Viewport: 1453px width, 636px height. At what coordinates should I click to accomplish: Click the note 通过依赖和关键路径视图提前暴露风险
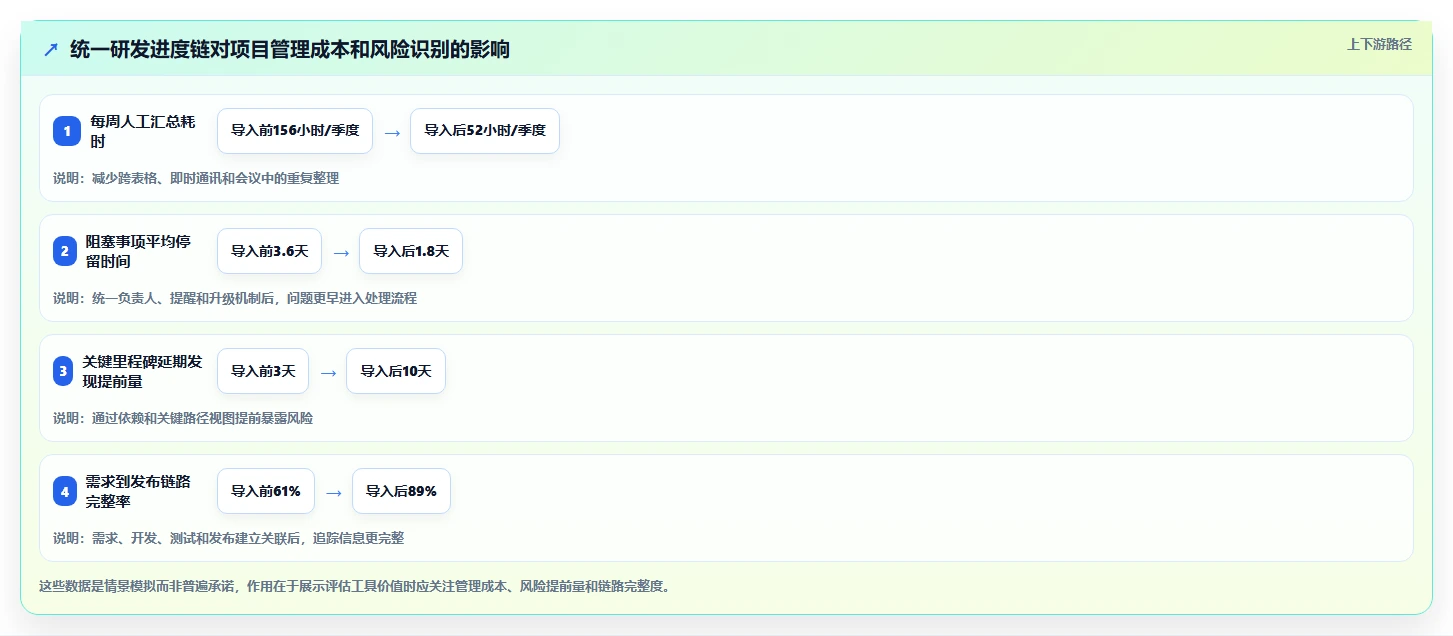(183, 418)
